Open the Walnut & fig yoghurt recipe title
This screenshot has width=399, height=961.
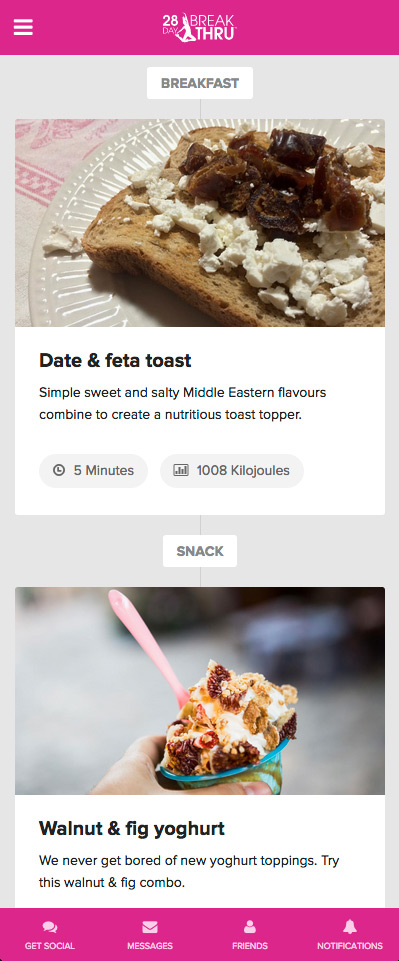(x=132, y=829)
